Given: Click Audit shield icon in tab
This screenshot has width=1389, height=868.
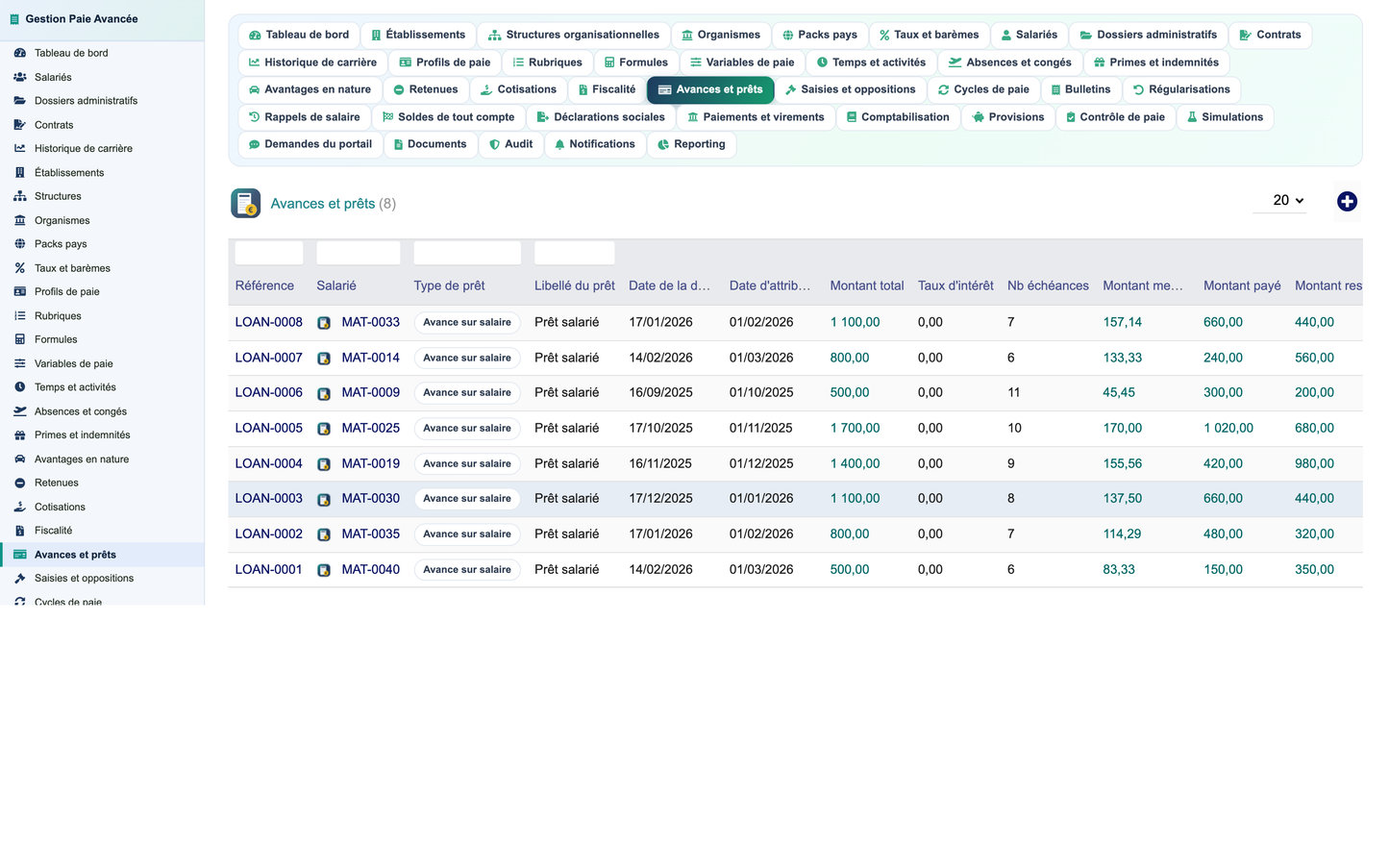Looking at the screenshot, I should (494, 145).
